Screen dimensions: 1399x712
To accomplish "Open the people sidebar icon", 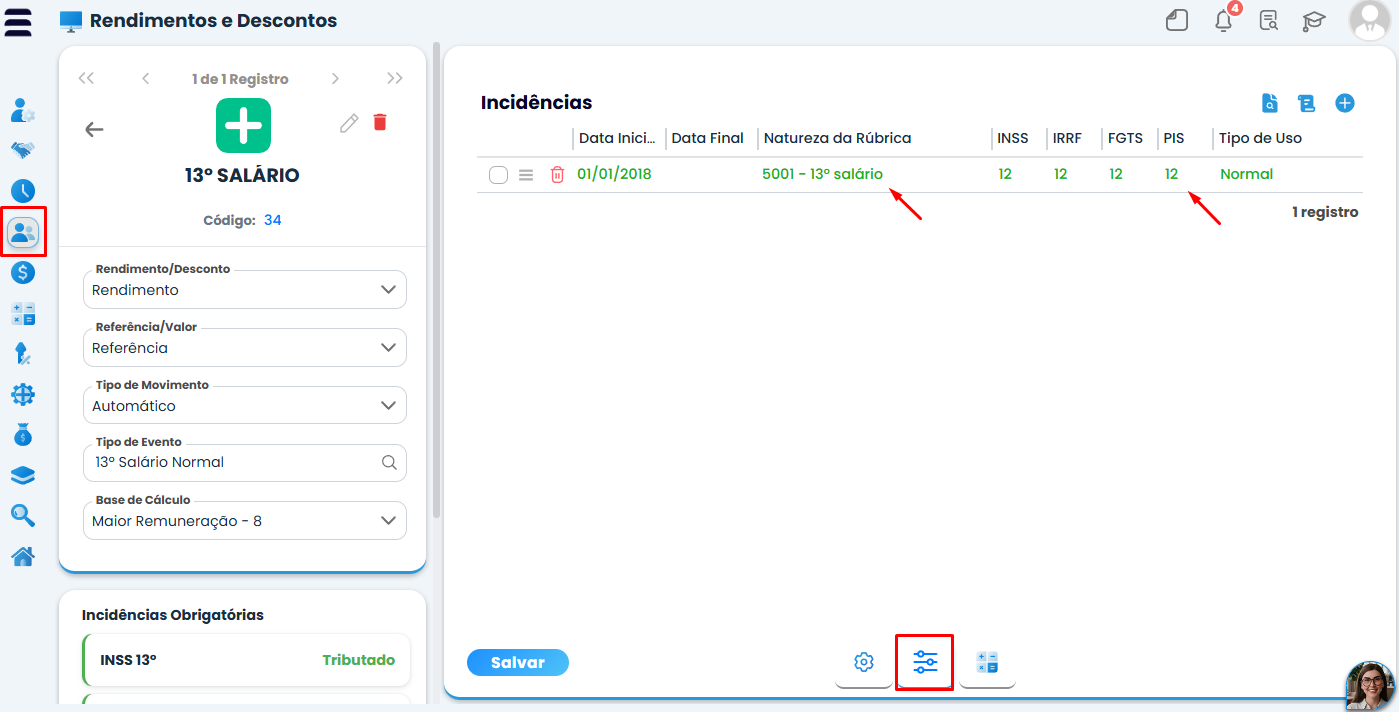I will tap(23, 232).
